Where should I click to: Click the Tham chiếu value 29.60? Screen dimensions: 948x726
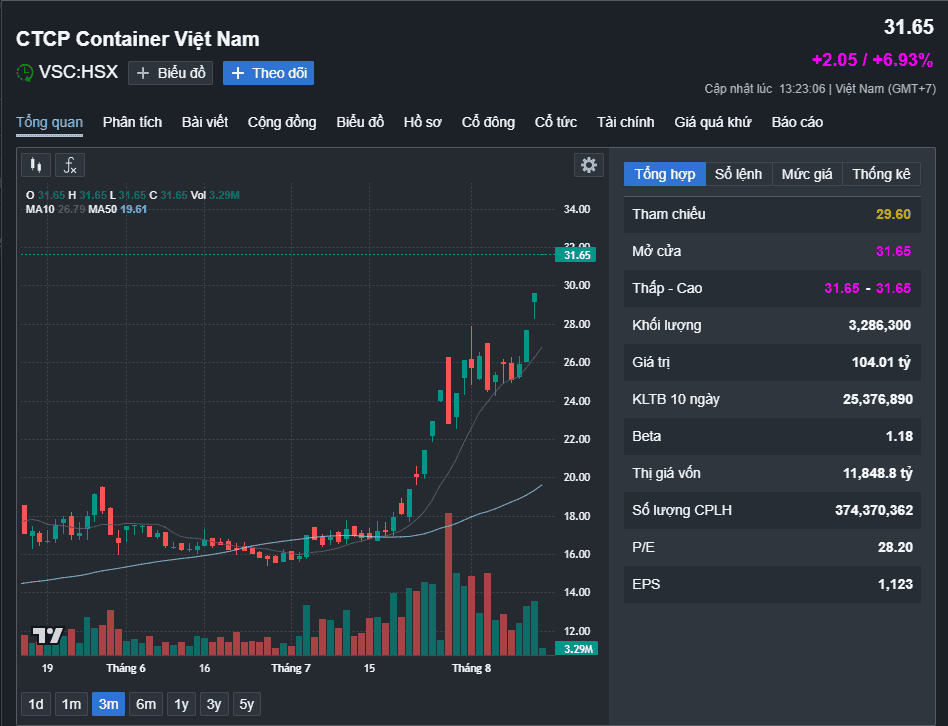894,214
